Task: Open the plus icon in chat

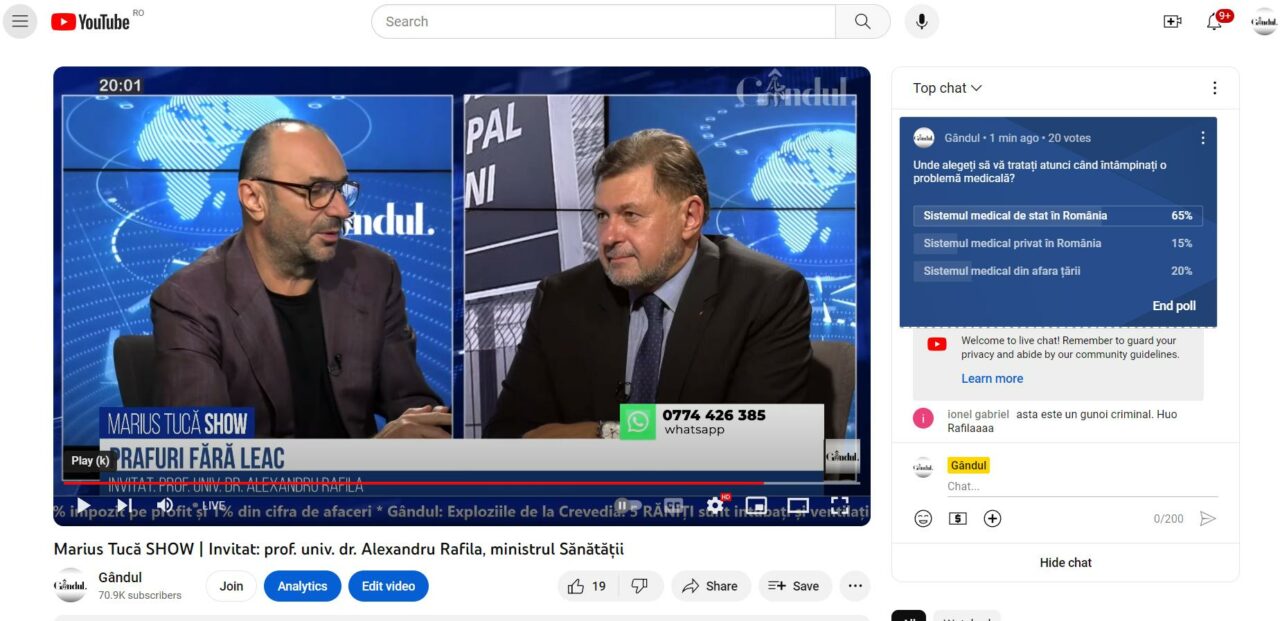Action: [x=992, y=518]
